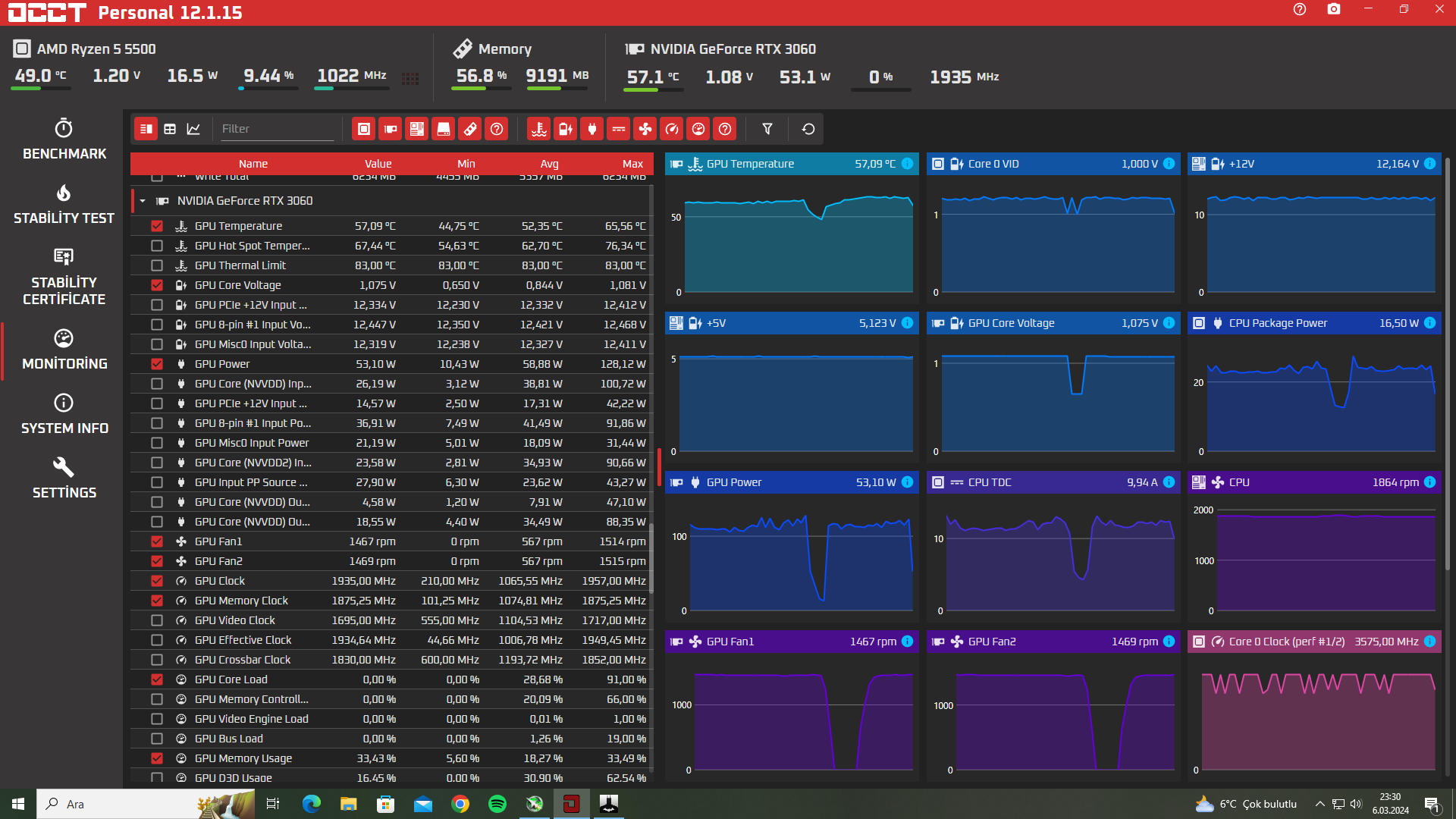The height and width of the screenshot is (819, 1456).
Task: Toggle the CPU sensor filter icon
Action: tap(364, 129)
